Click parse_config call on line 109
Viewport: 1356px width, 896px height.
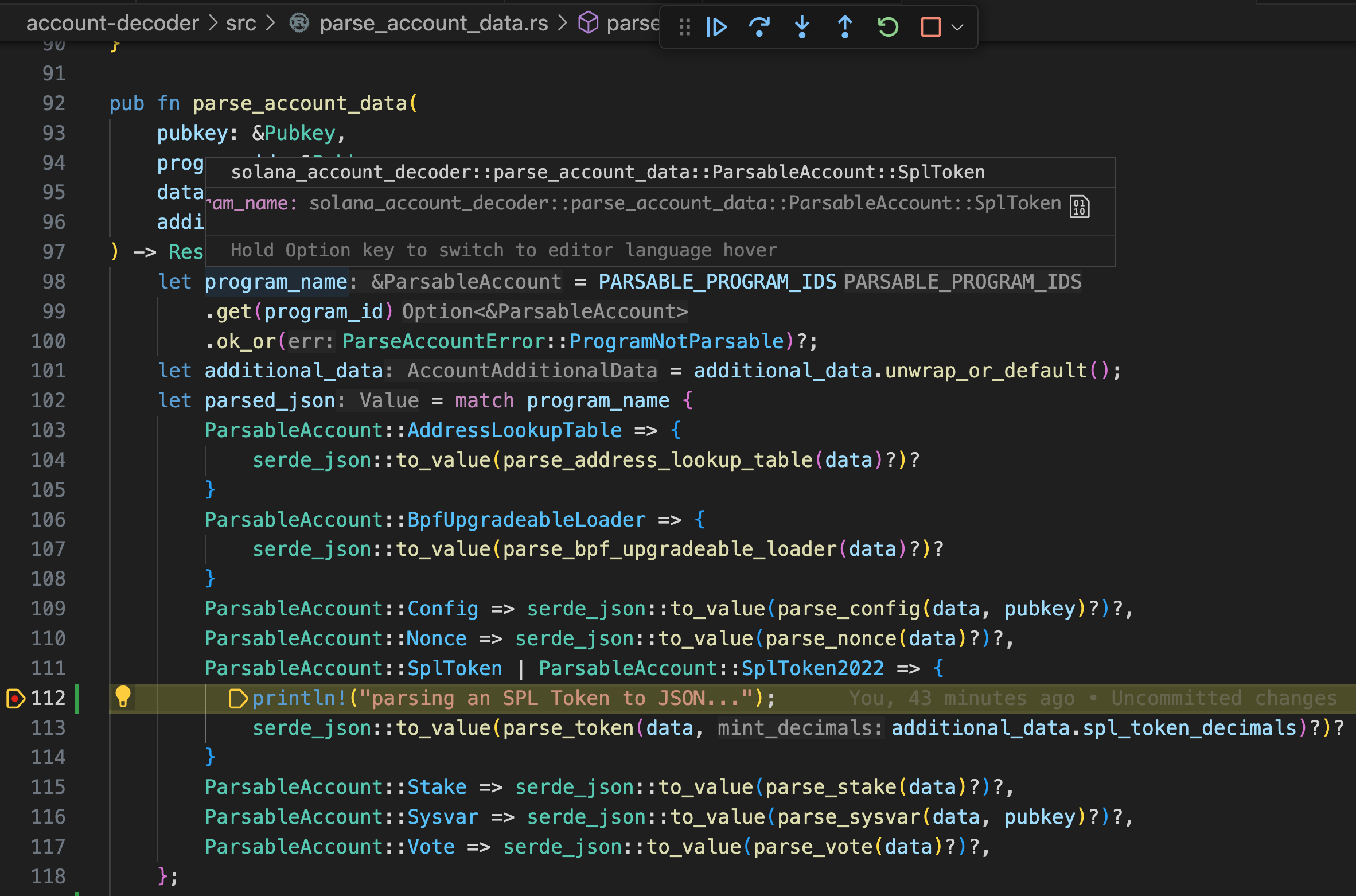[x=848, y=609]
